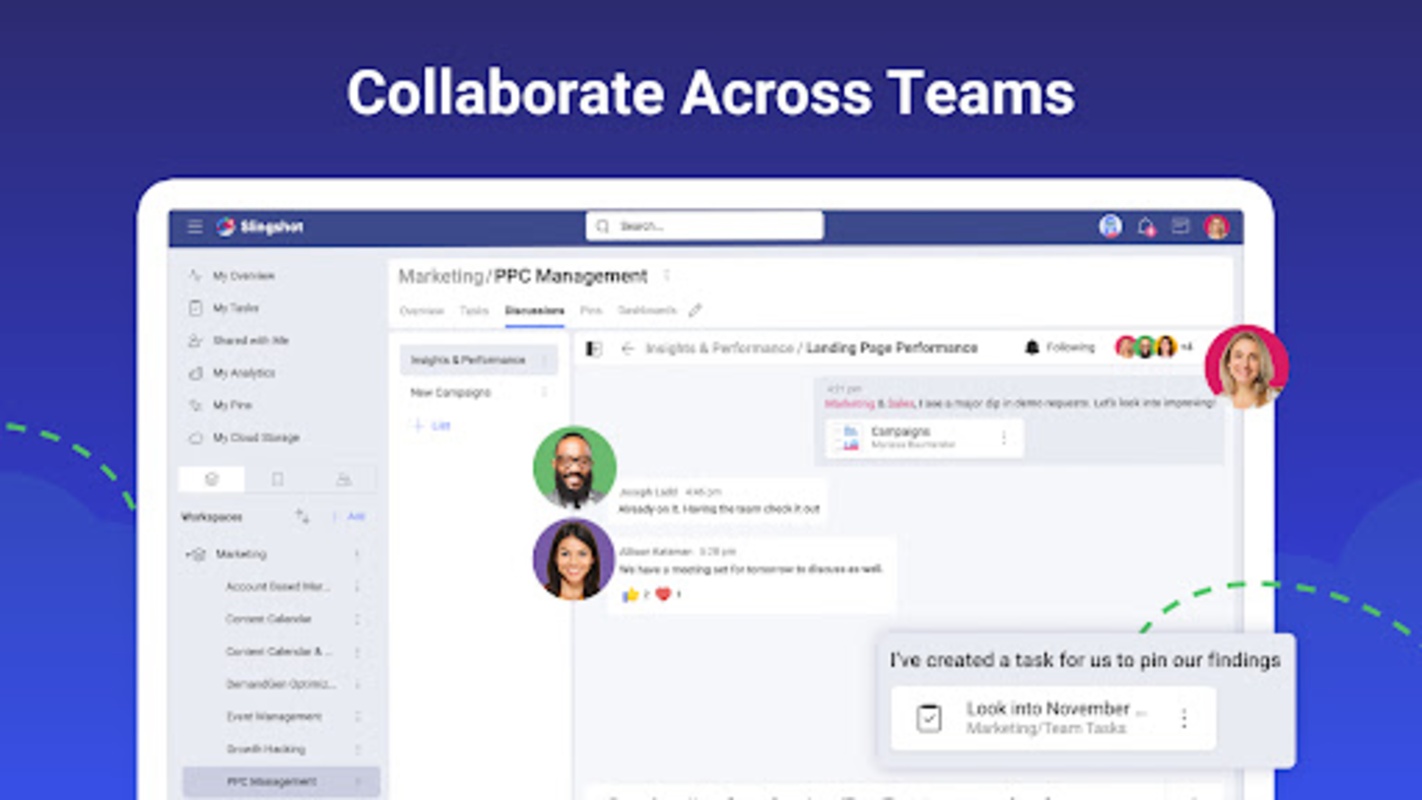
Task: Open the Campaigns attachment card
Action: coord(924,438)
